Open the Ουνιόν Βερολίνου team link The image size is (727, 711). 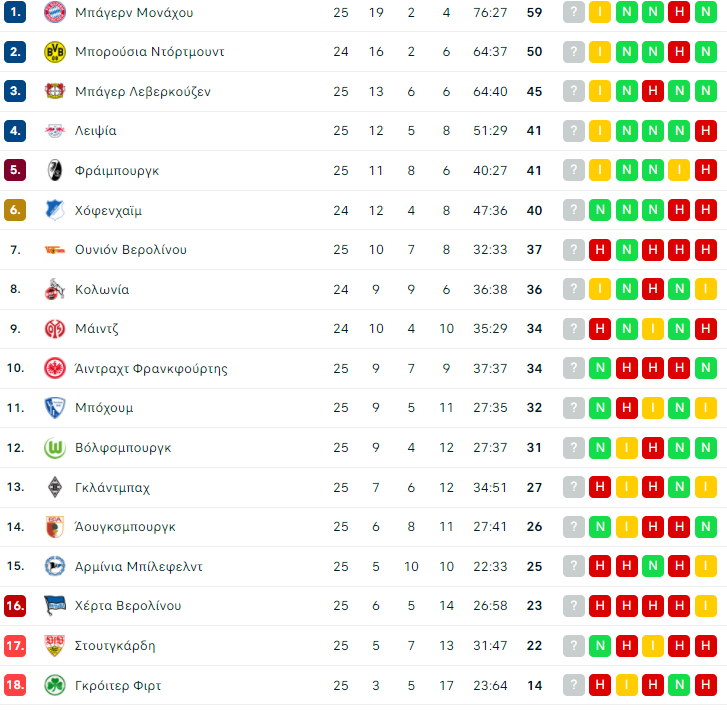pyautogui.click(x=131, y=250)
